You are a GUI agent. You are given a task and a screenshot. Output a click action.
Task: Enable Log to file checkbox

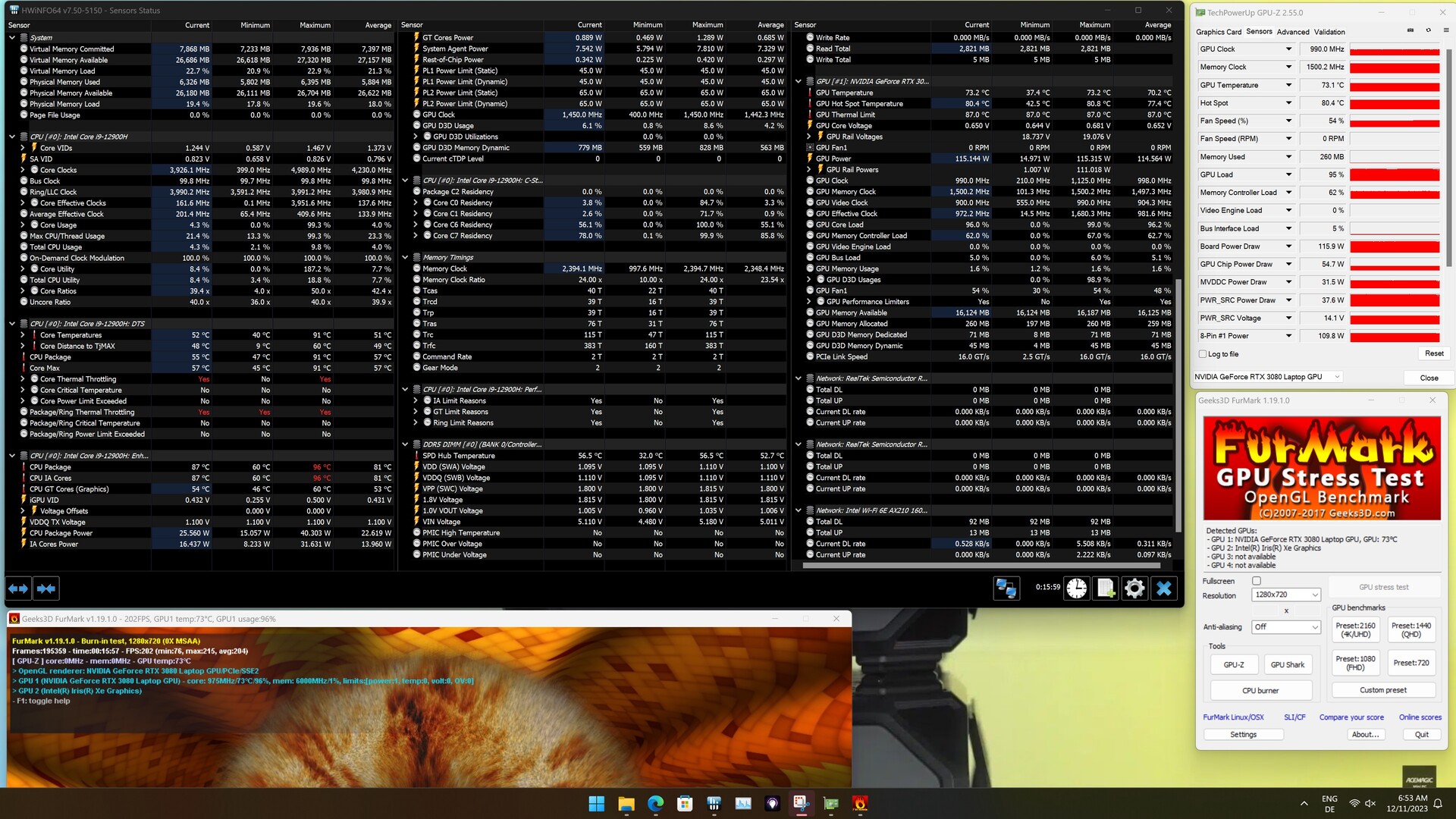[x=1203, y=354]
